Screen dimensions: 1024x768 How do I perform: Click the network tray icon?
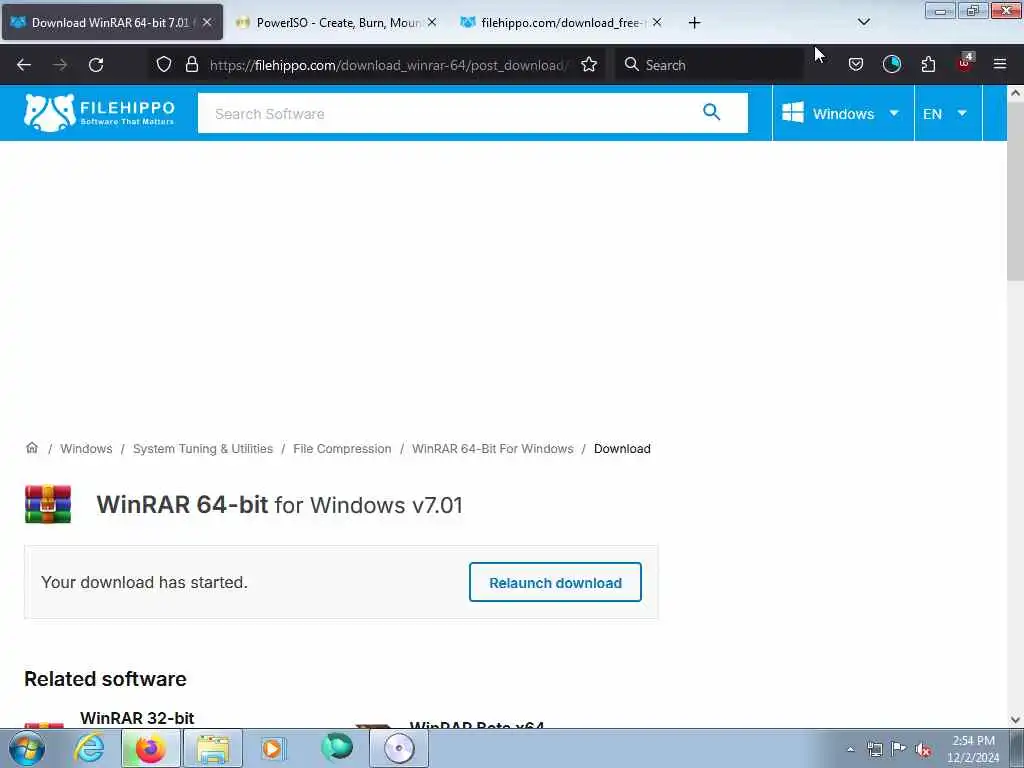tap(874, 750)
